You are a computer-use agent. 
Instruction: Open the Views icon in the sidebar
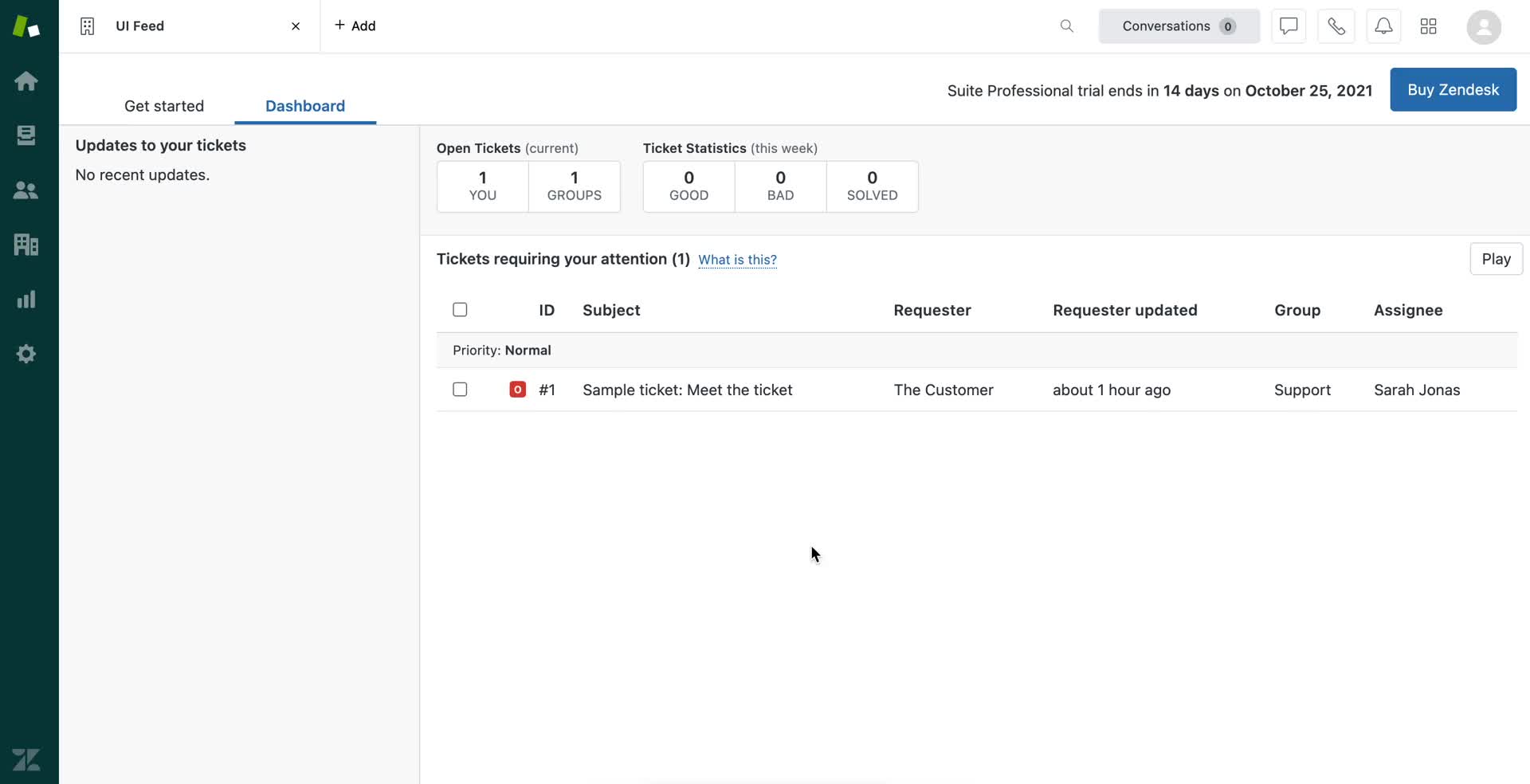pos(25,135)
